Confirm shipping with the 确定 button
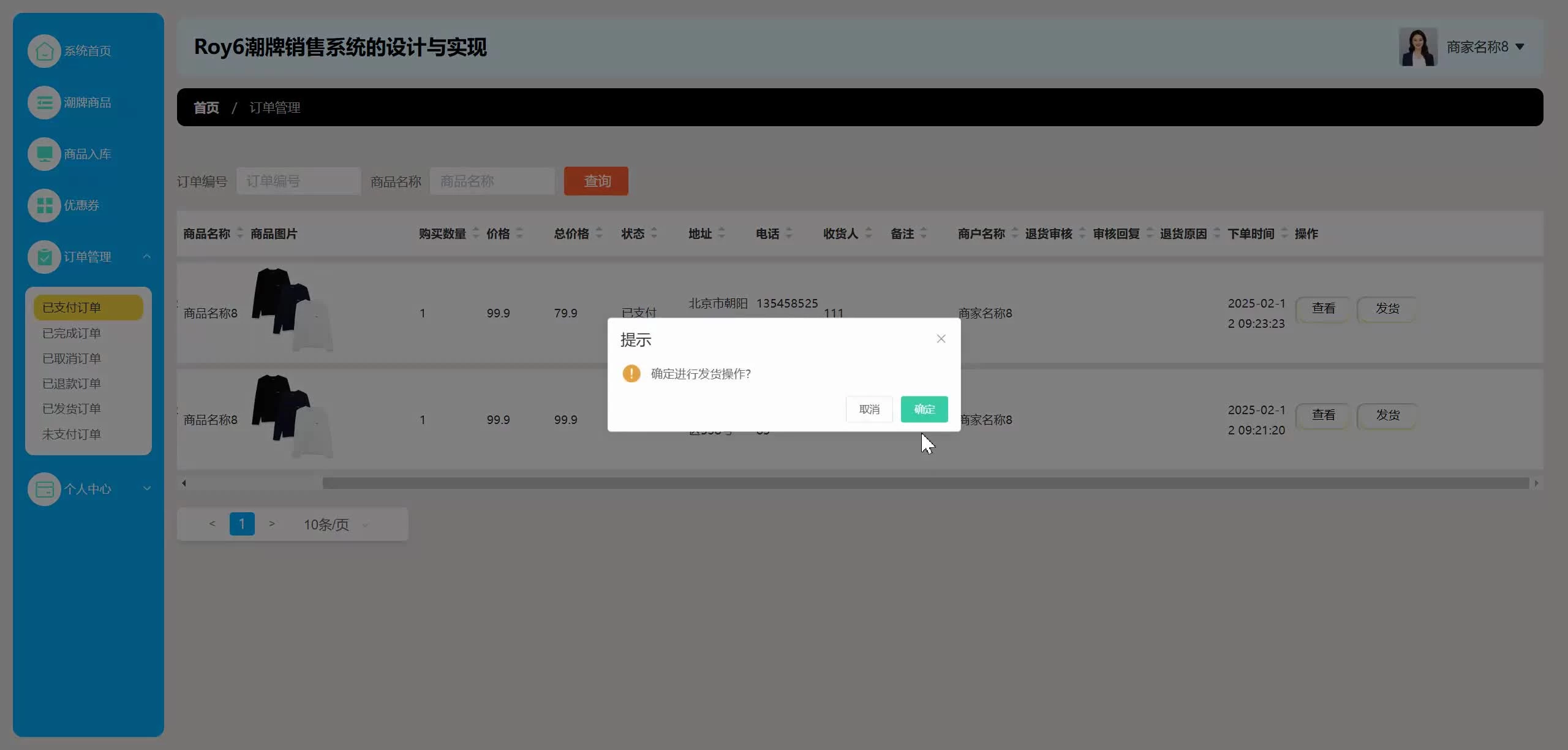1568x750 pixels. [x=924, y=409]
